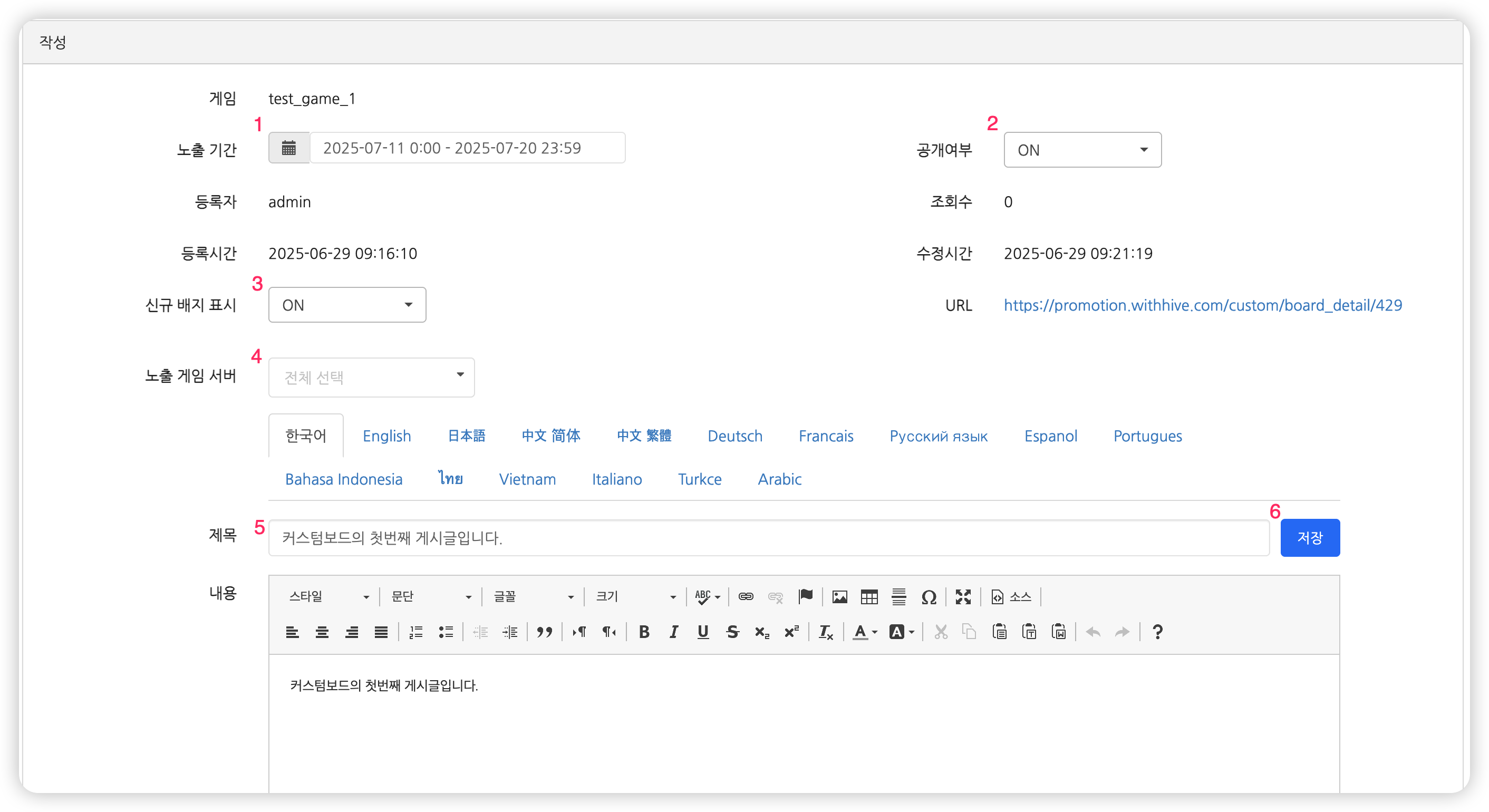Open the 공개여부 ON dropdown
Viewport: 1489px width, 812px height.
click(1082, 150)
